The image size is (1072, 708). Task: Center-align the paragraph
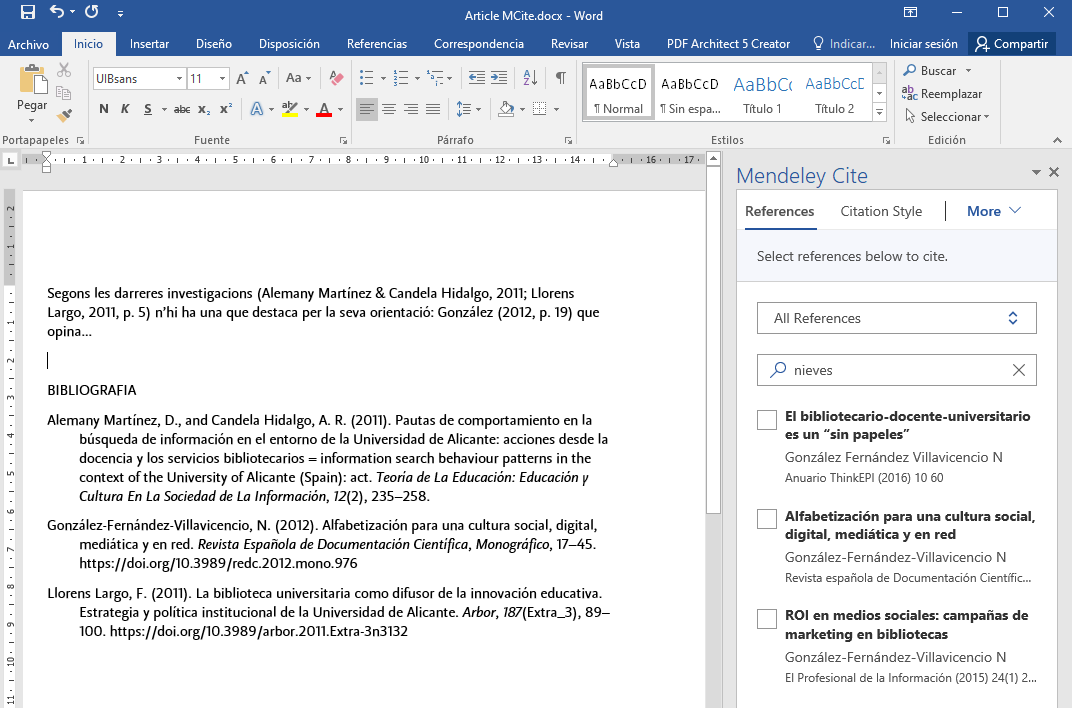point(389,109)
